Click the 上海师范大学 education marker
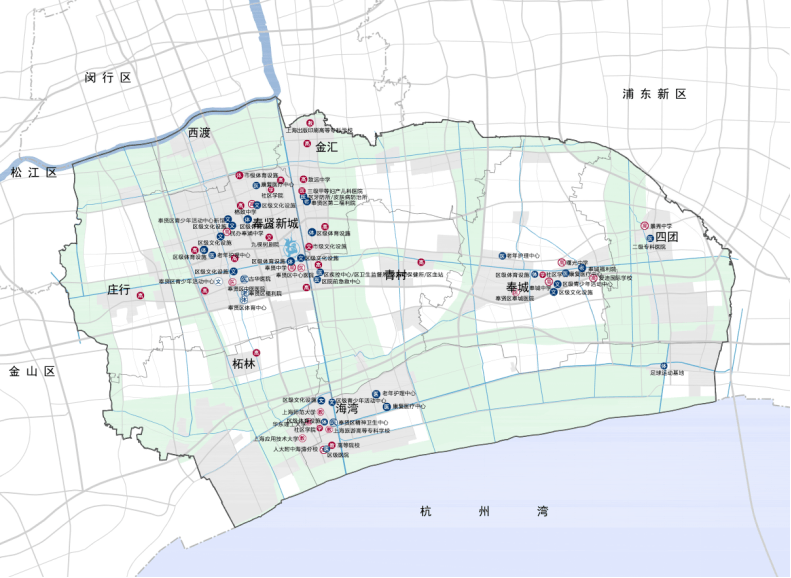 pyautogui.click(x=320, y=412)
